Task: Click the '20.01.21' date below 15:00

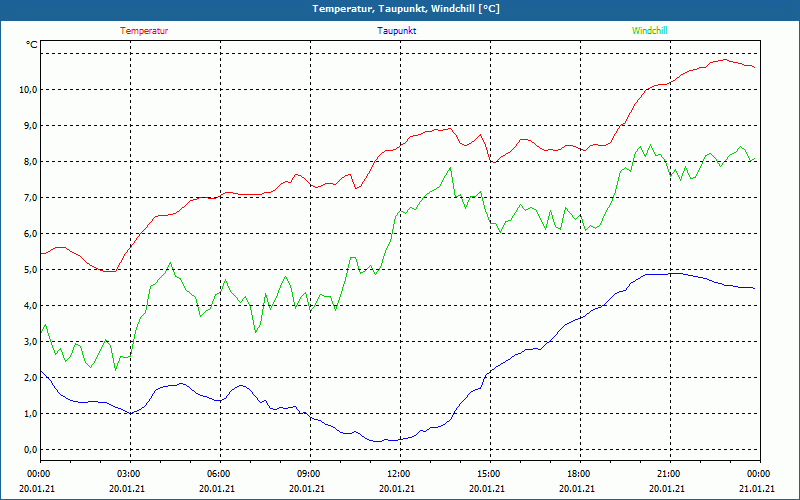Action: tap(487, 488)
